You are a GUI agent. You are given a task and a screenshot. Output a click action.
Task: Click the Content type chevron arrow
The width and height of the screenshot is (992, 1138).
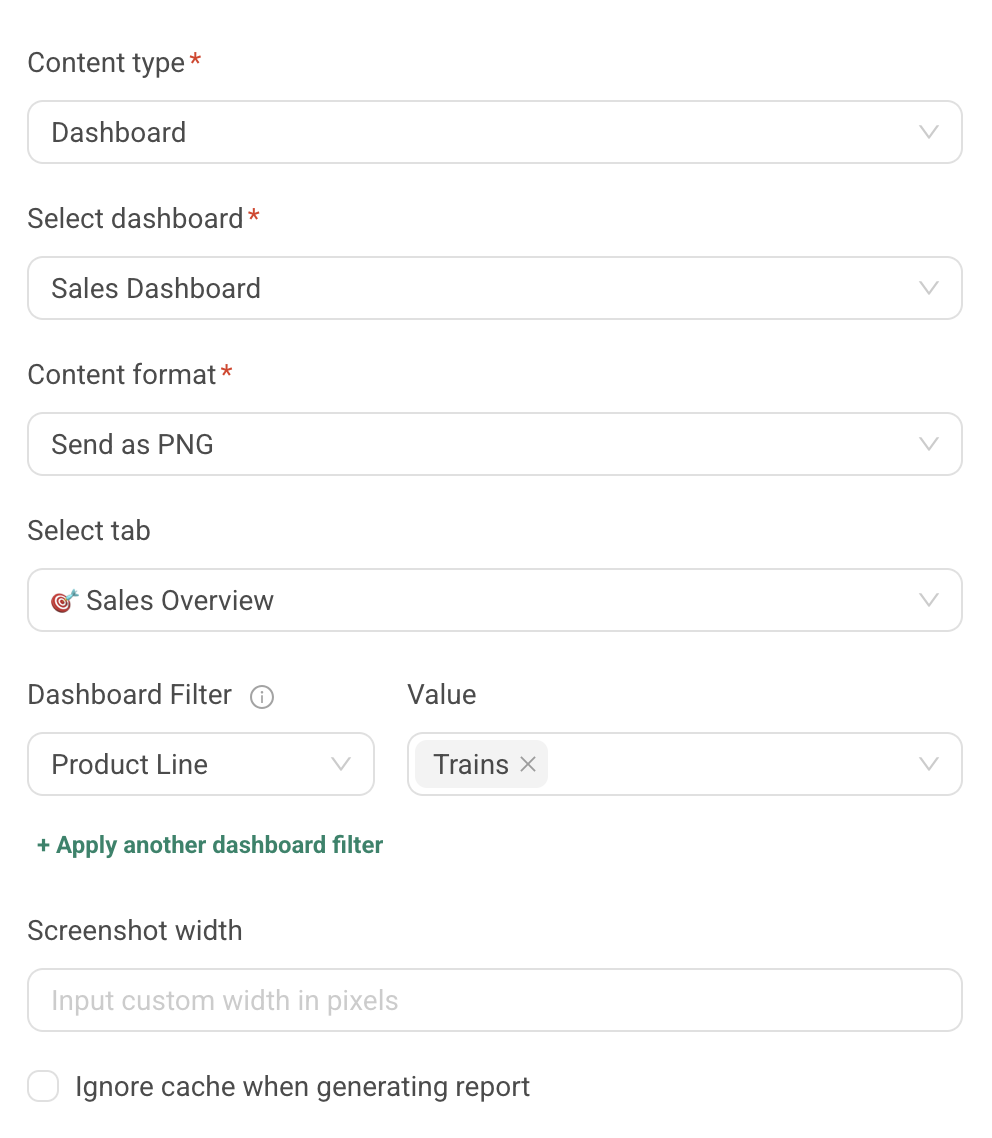tap(929, 132)
